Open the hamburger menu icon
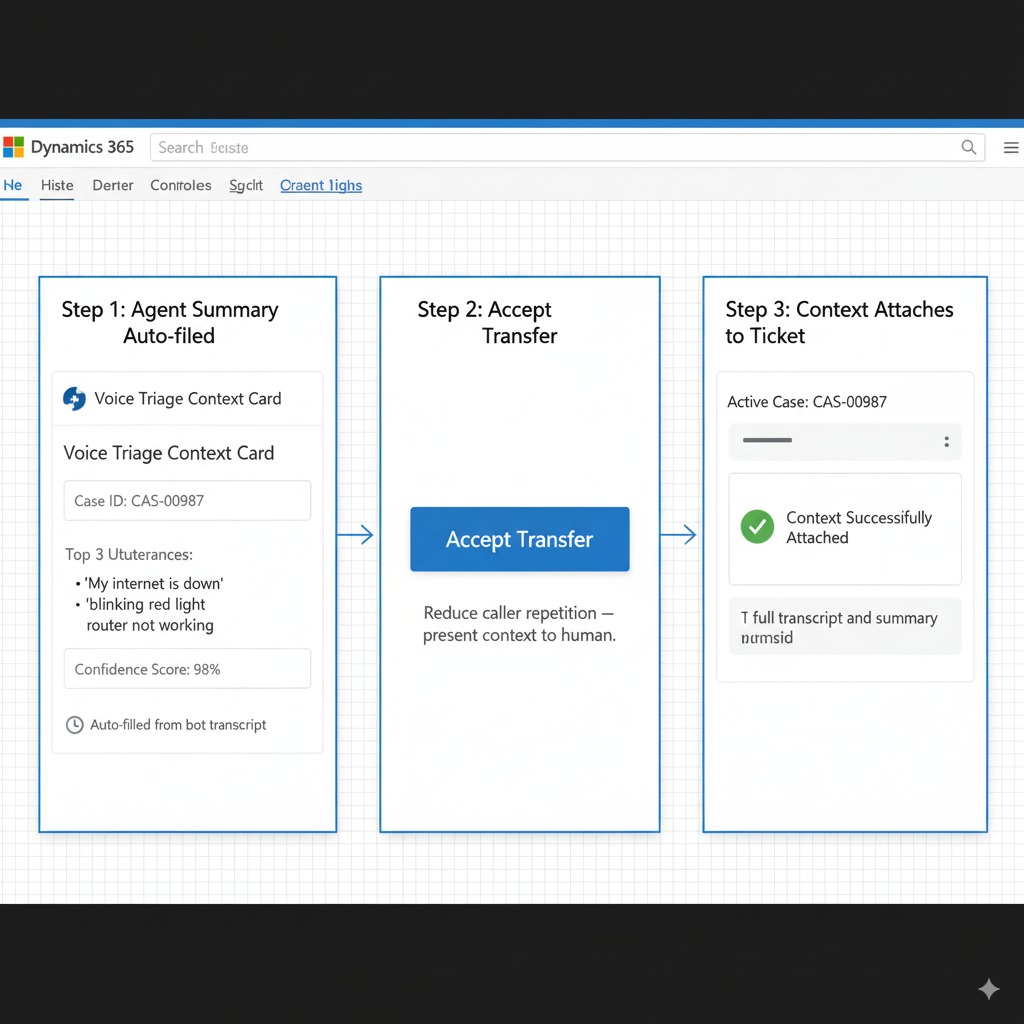The height and width of the screenshot is (1024, 1024). point(1011,148)
